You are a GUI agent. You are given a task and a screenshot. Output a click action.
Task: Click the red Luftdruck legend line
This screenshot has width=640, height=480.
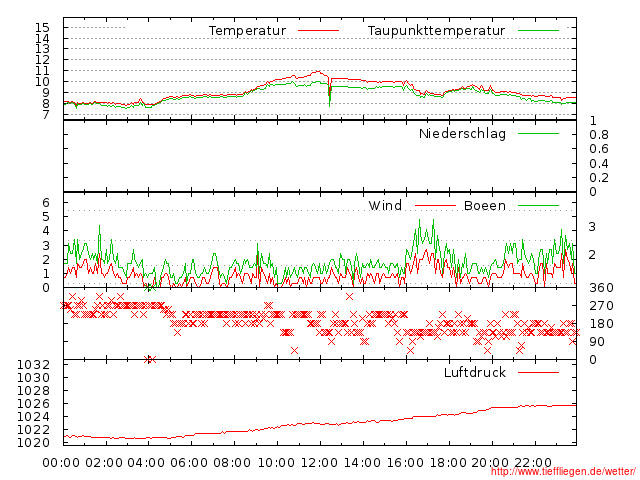coord(538,372)
